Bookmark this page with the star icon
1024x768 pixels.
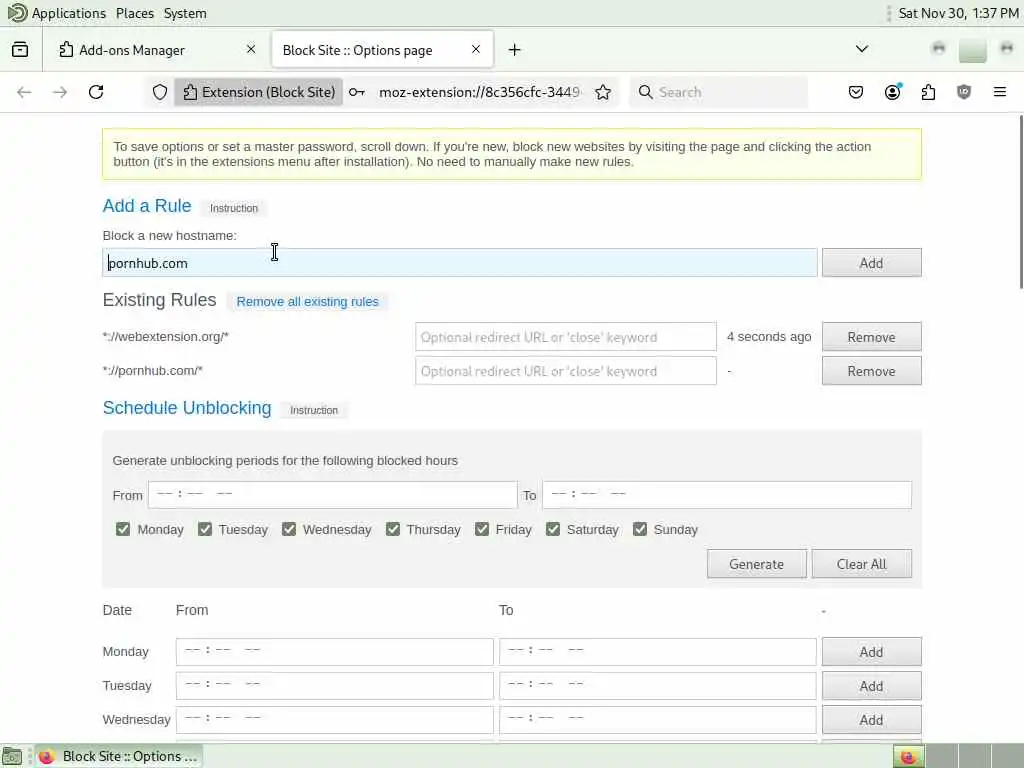click(x=603, y=92)
